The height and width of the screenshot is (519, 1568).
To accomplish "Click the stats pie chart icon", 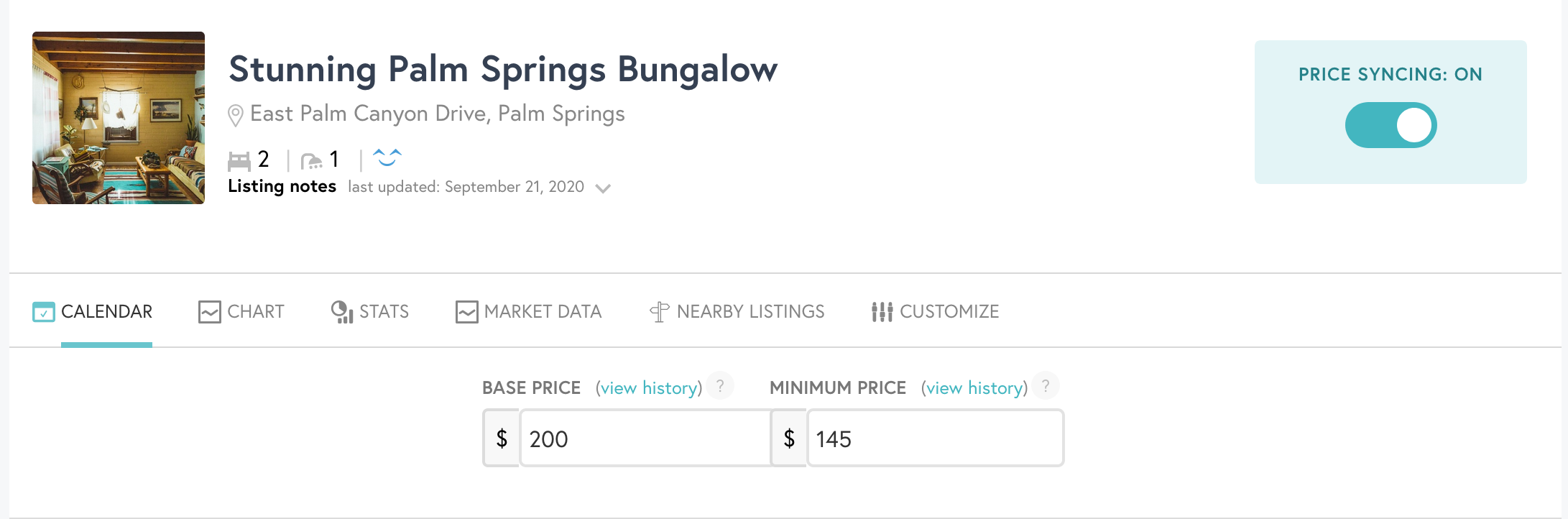I will pos(342,312).
